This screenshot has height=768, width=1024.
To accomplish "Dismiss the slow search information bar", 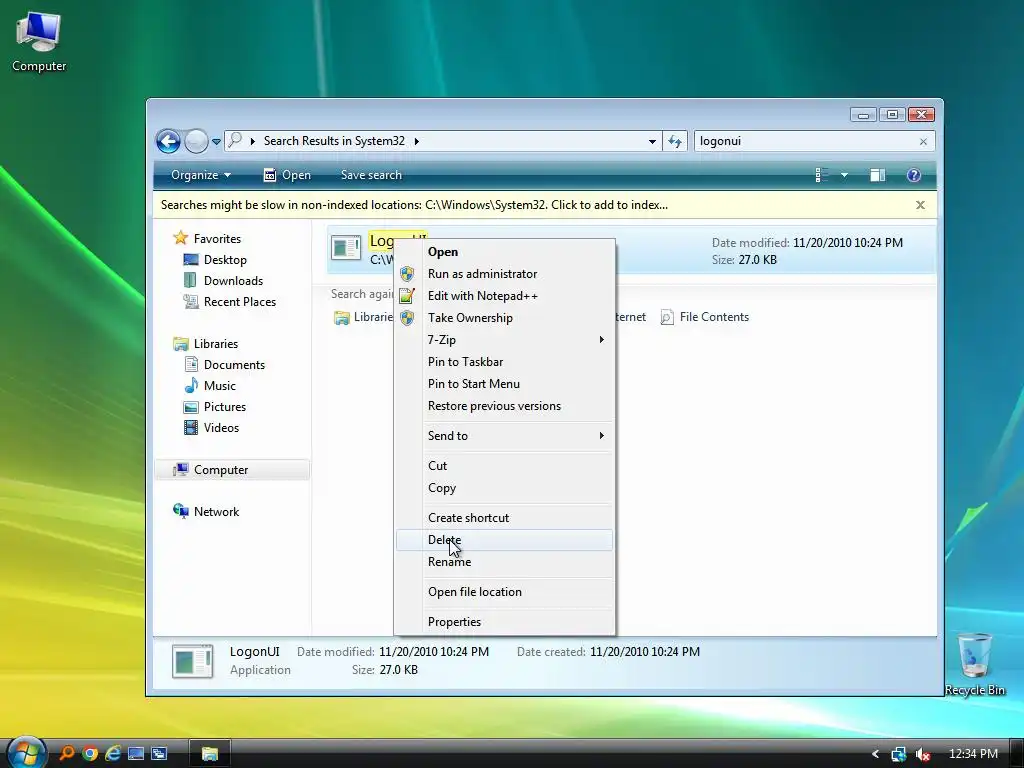I will pyautogui.click(x=920, y=205).
